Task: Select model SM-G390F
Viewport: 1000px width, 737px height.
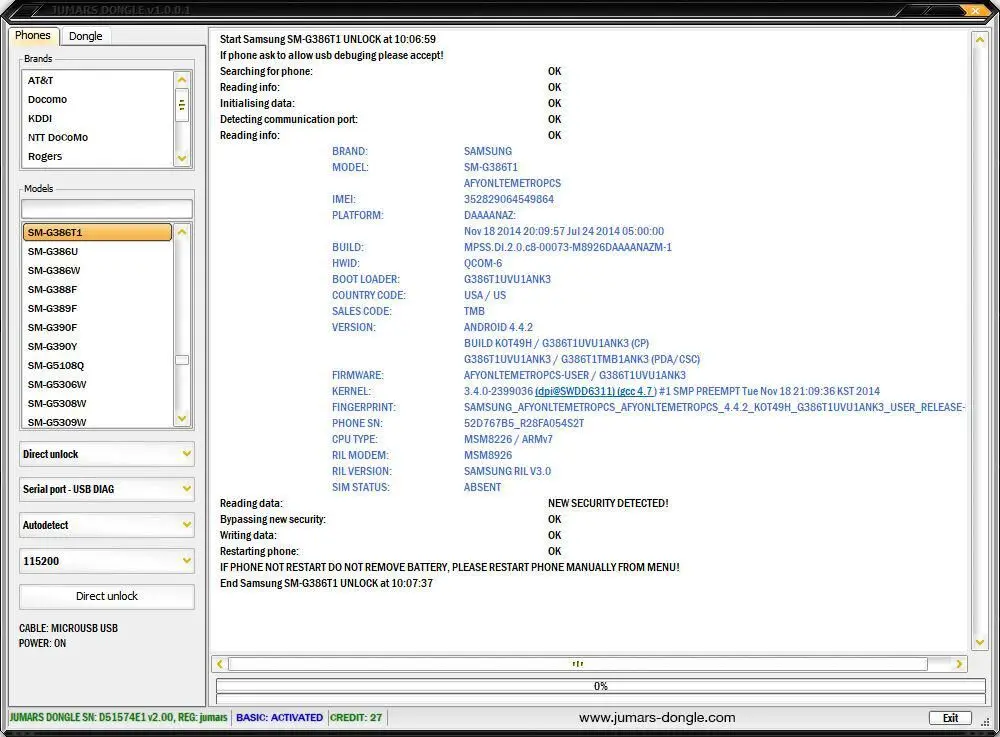Action: click(97, 328)
